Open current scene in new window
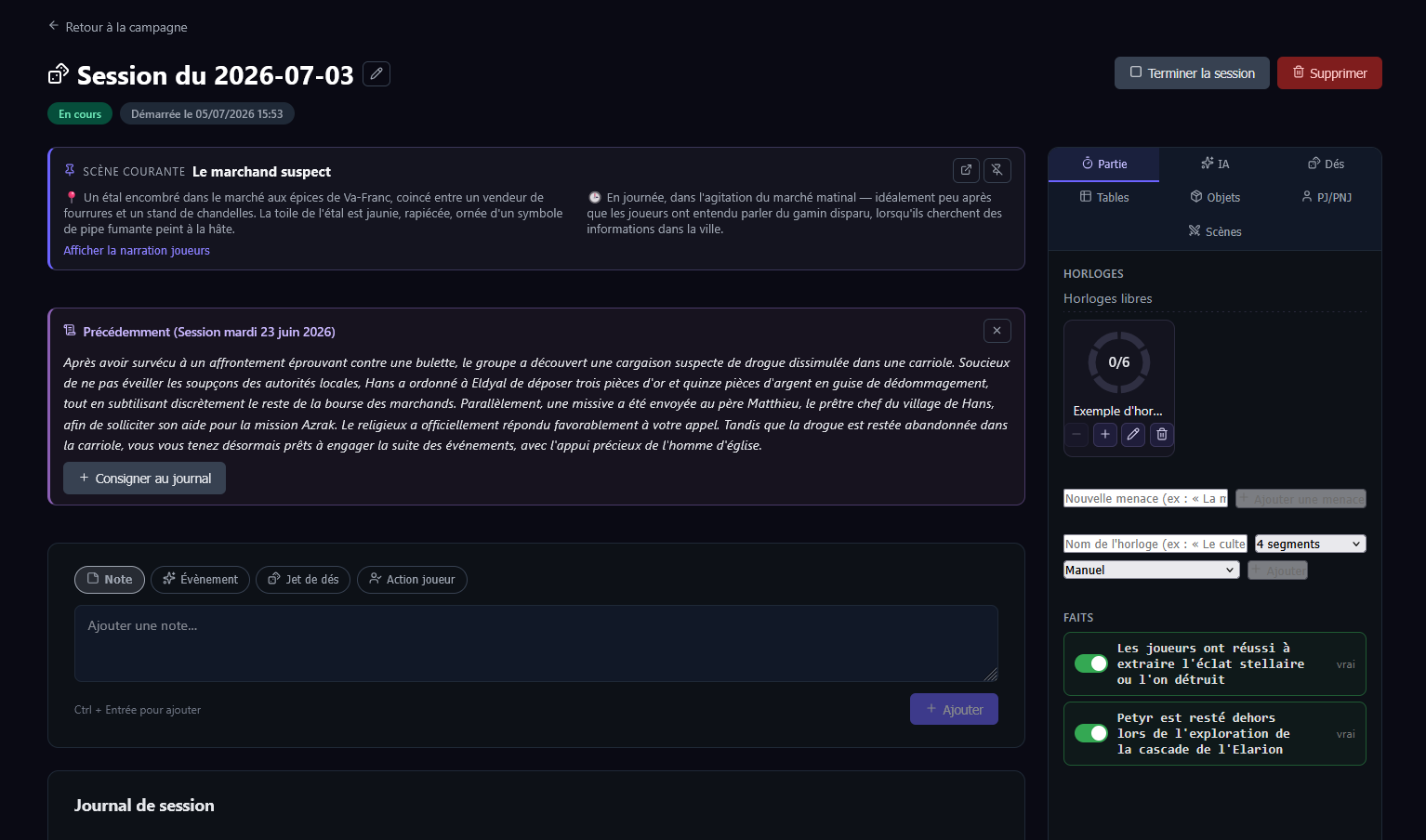This screenshot has height=840, width=1426. 966,170
